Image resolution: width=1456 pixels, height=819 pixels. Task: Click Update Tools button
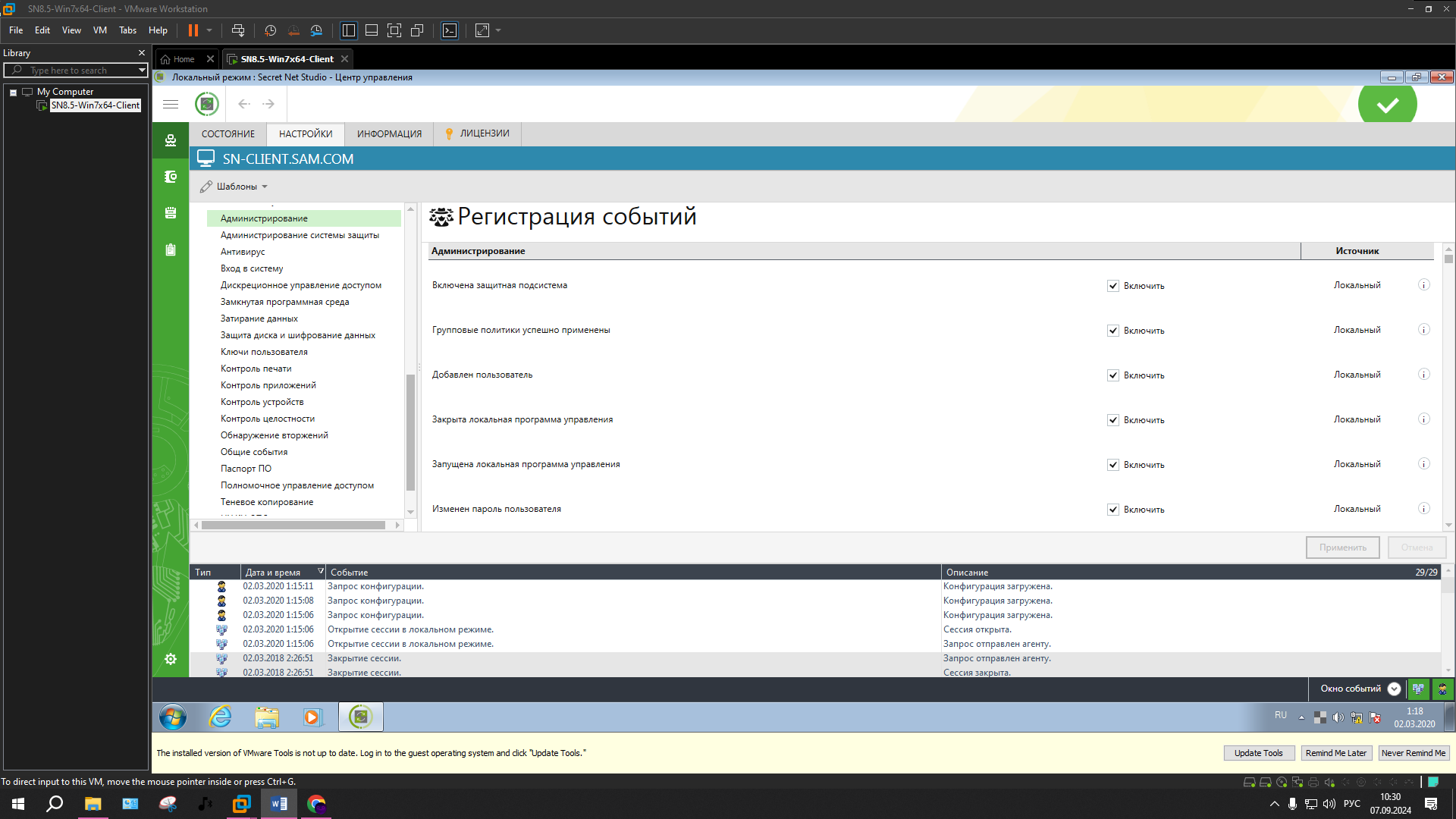coord(1258,753)
